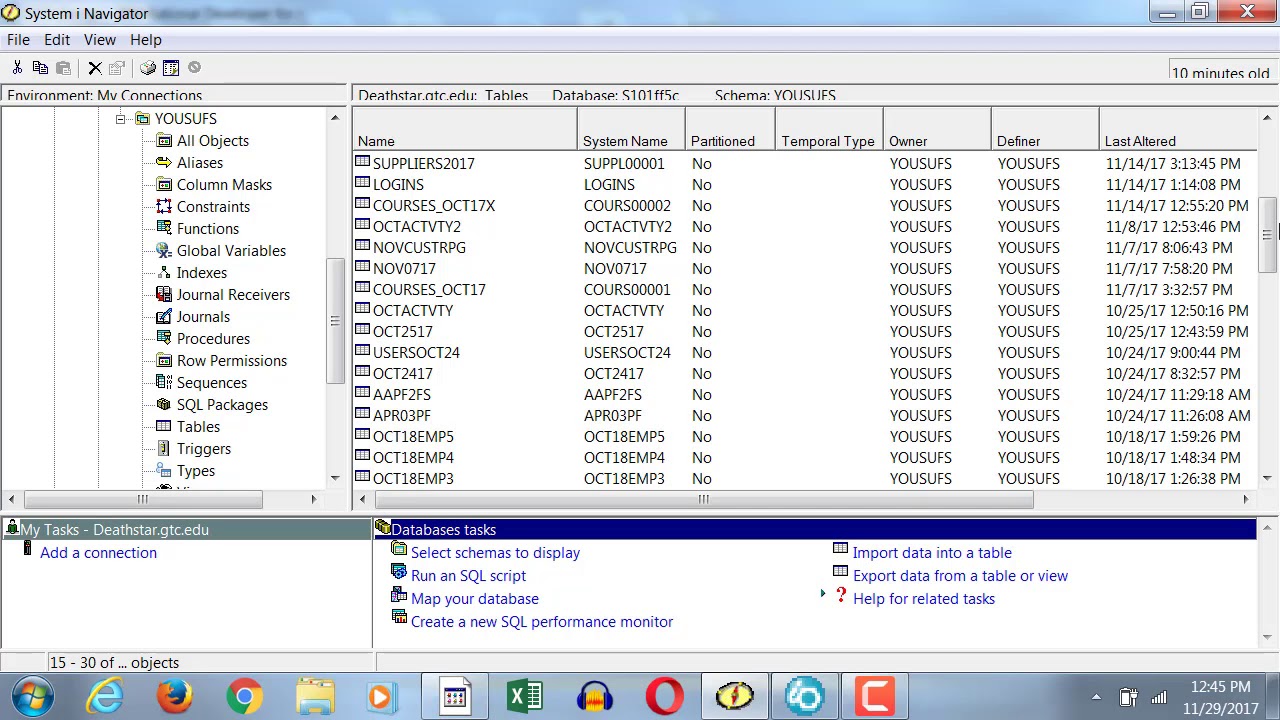
Task: Click the Refresh toolbar icon next to Print
Action: point(171,68)
